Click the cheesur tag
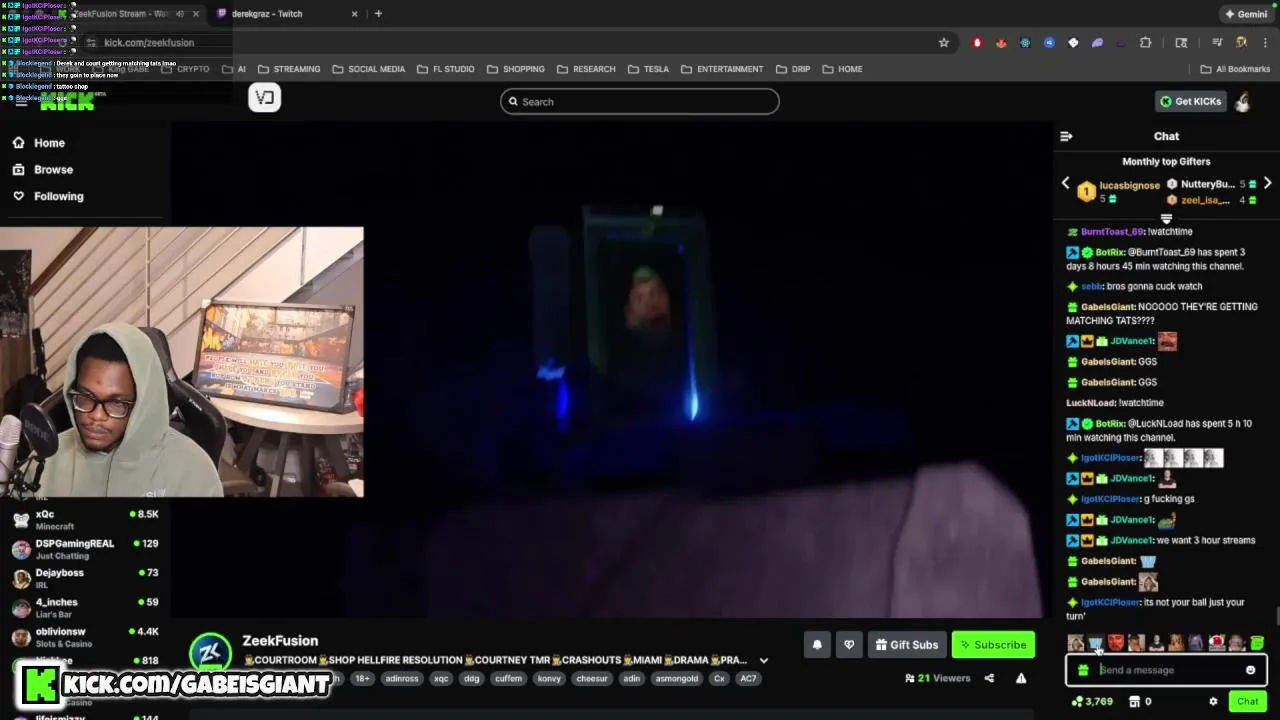The height and width of the screenshot is (720, 1280). (x=592, y=678)
